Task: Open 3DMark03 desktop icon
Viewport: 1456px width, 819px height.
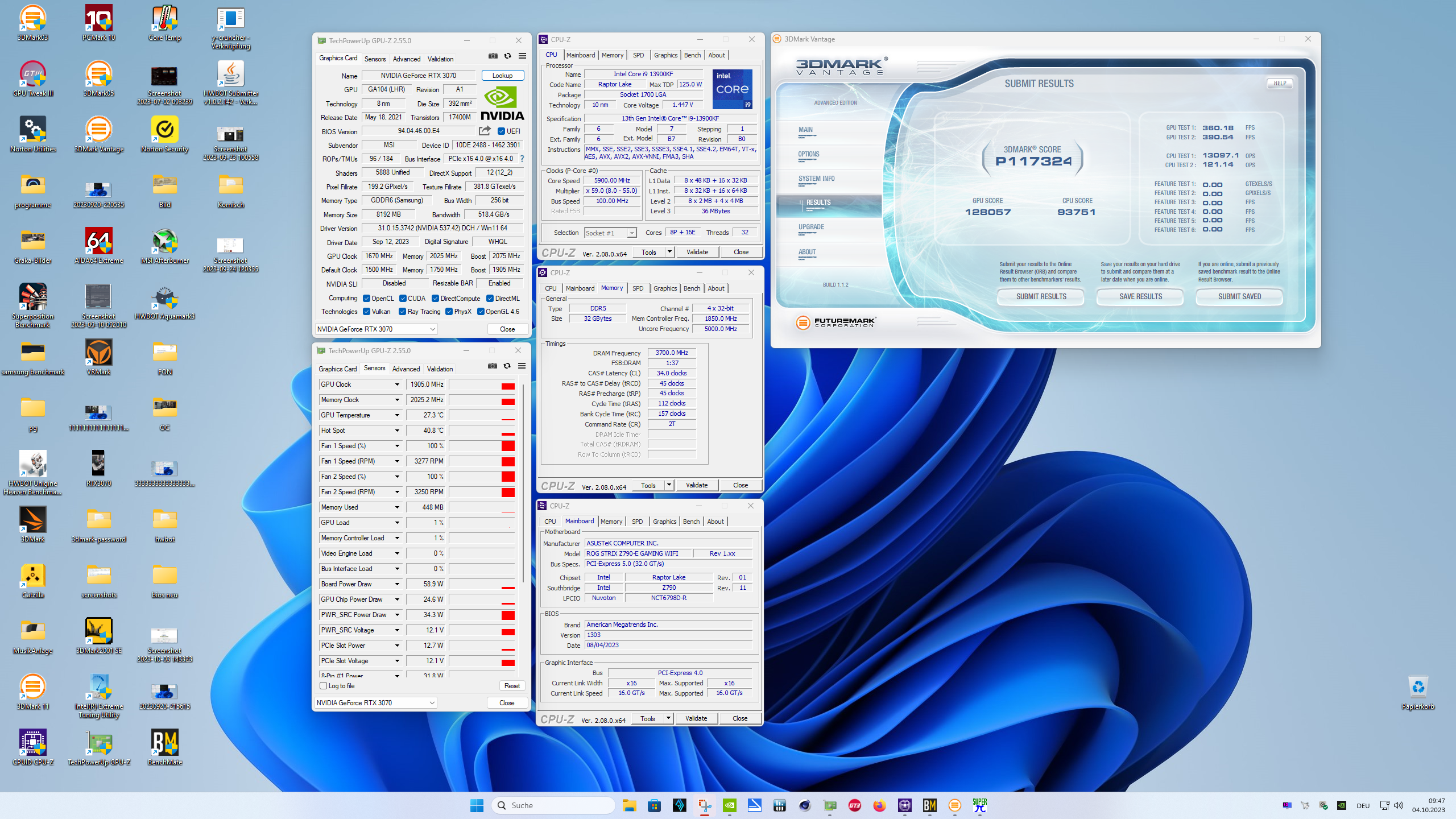Action: (32, 23)
